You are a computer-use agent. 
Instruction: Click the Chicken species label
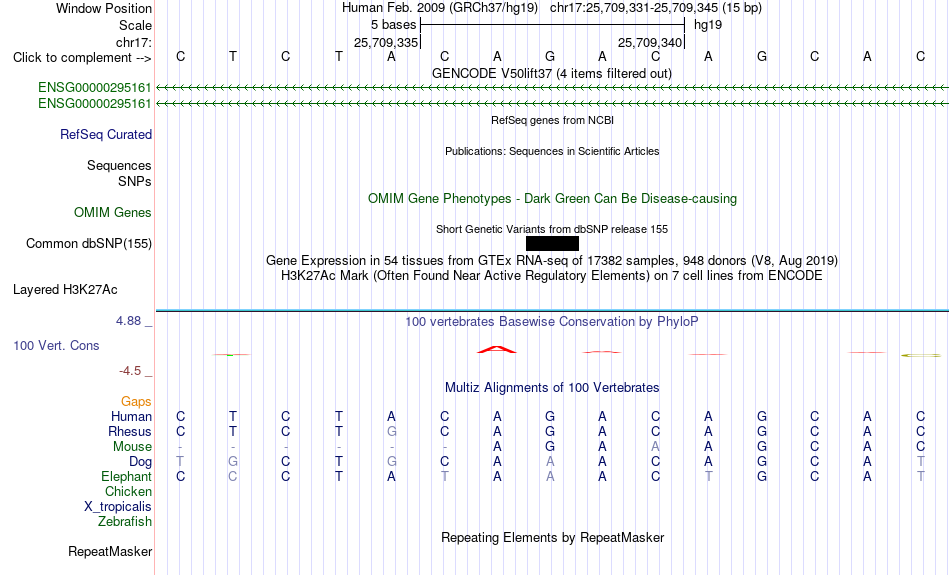(x=128, y=491)
